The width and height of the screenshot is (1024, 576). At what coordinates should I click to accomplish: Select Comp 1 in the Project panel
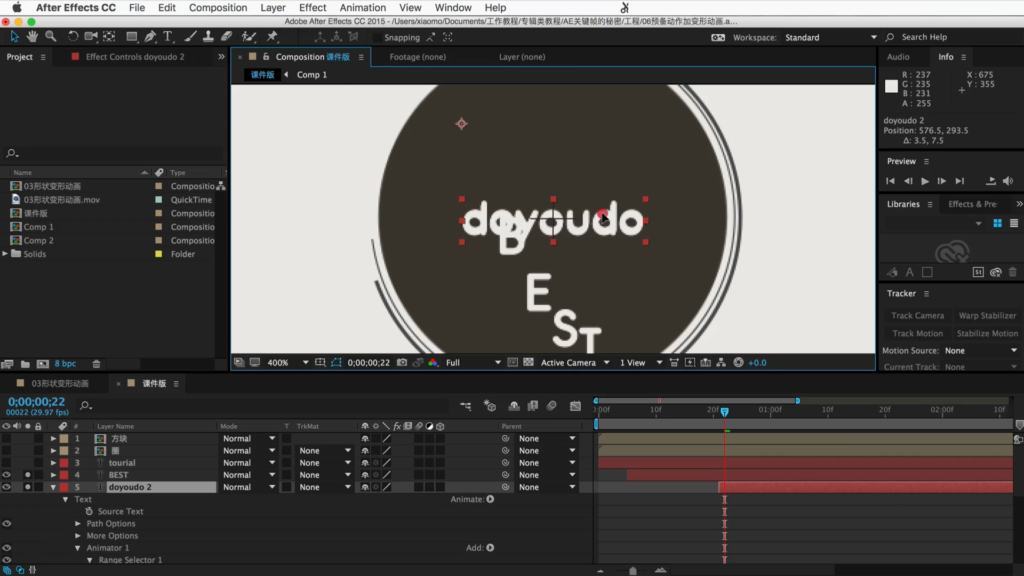pyautogui.click(x=38, y=227)
